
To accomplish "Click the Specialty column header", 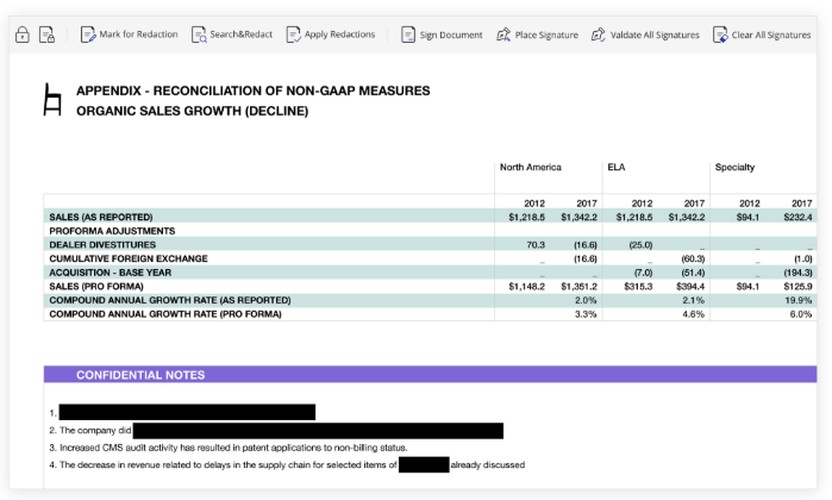I will point(734,168).
